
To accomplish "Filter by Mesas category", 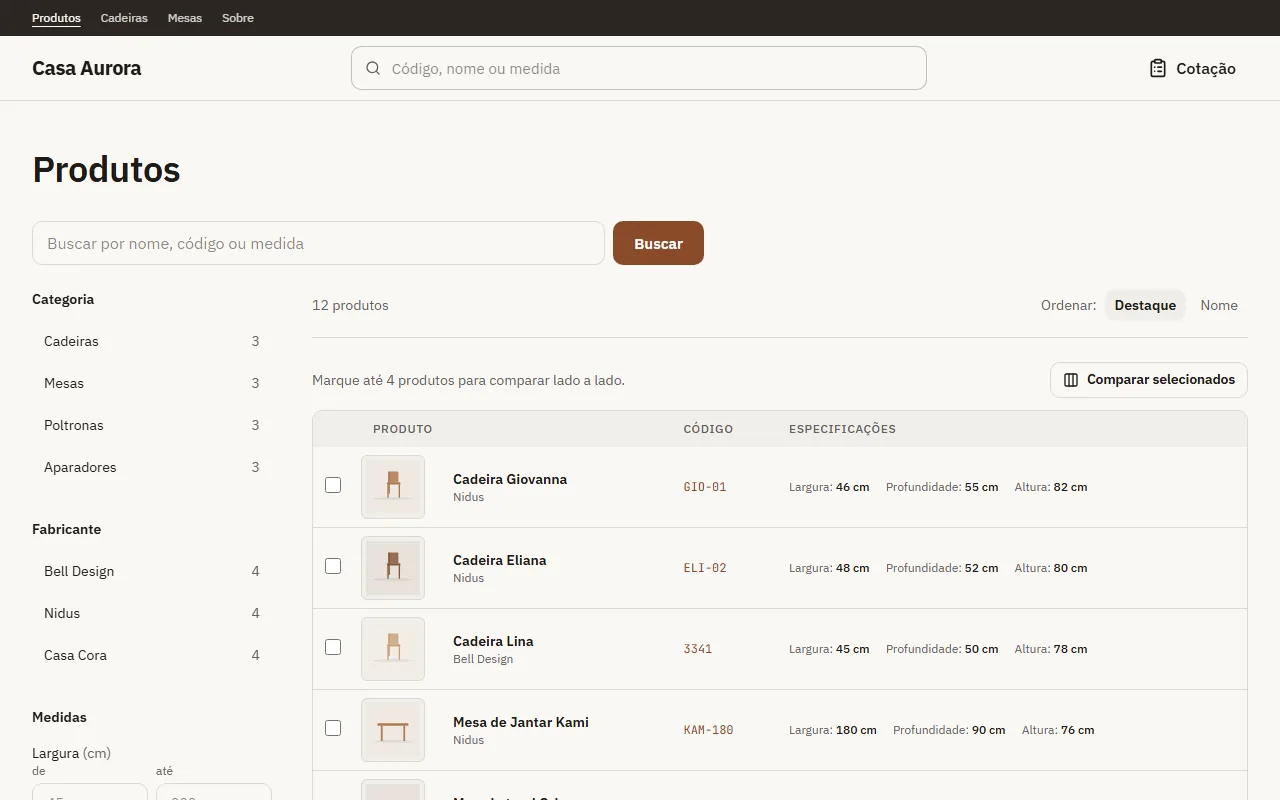I will 152,383.
